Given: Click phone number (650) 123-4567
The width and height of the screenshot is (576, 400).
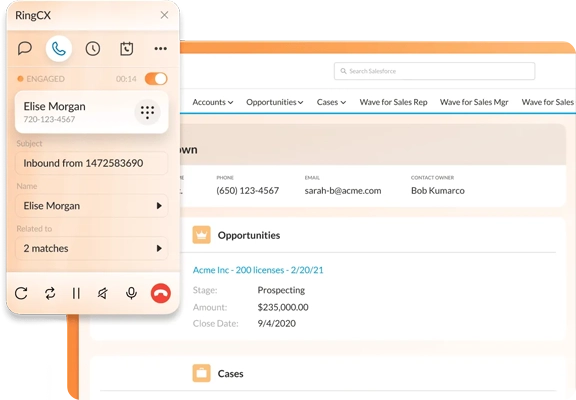Looking at the screenshot, I should tap(248, 191).
